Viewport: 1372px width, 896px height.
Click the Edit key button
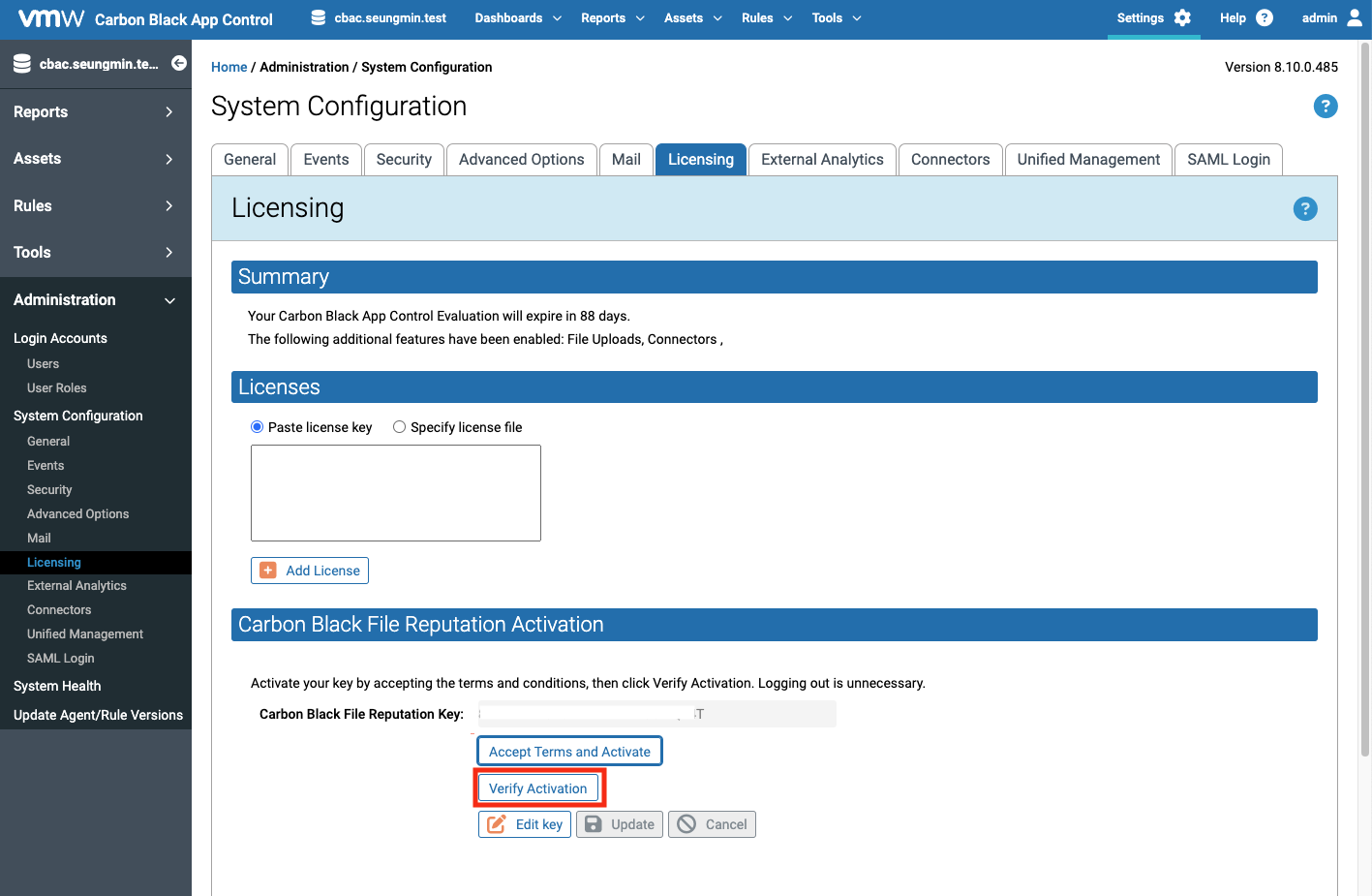pos(525,824)
